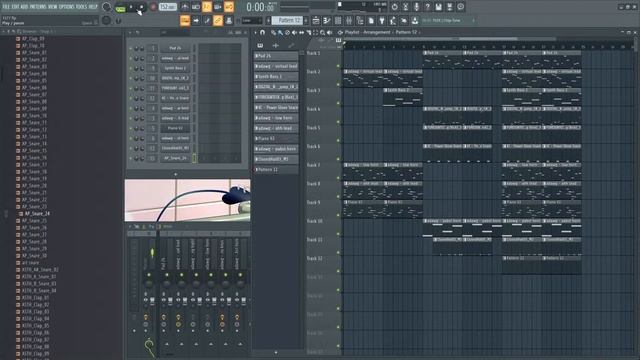The width and height of the screenshot is (640, 360).
Task: Toggle the green pattern/song mode switch
Action: click(x=120, y=8)
